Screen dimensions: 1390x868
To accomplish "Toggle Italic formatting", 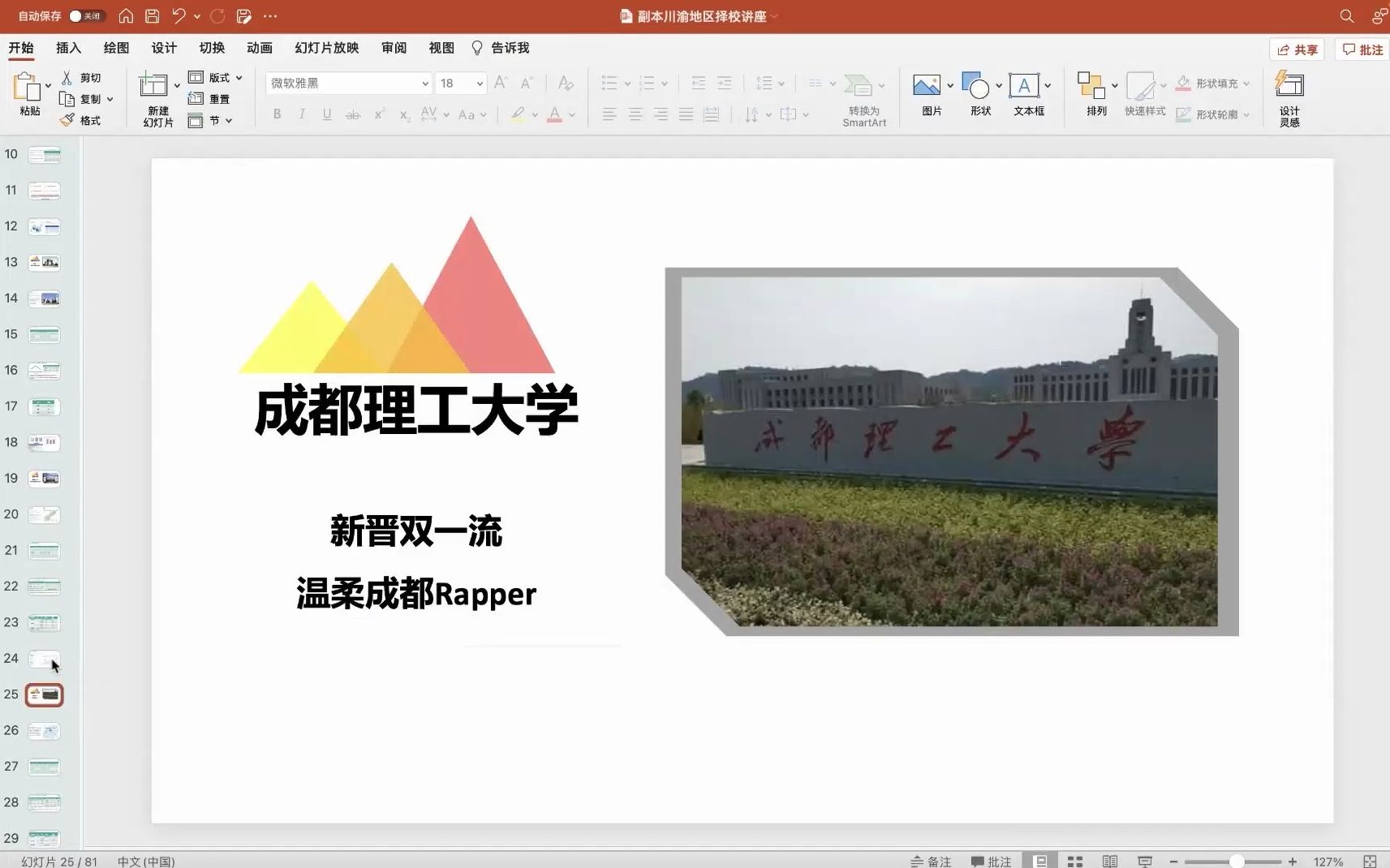I will click(302, 114).
